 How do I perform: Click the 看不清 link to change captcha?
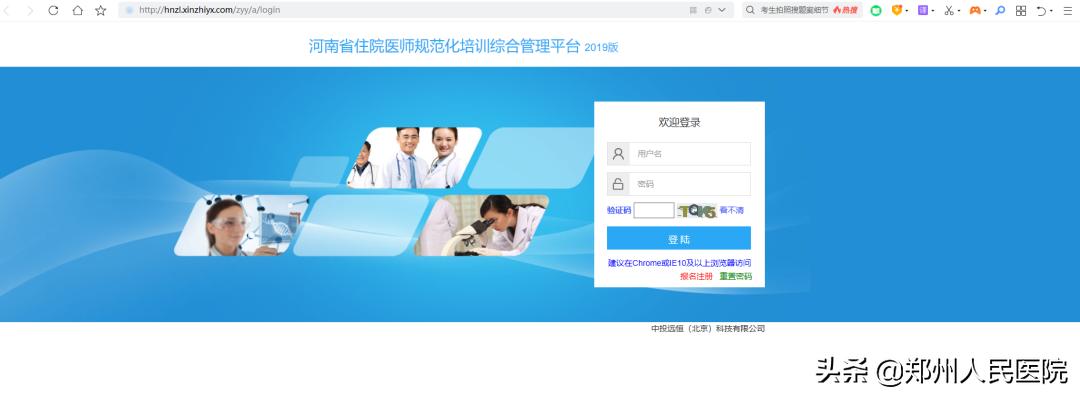pos(731,210)
